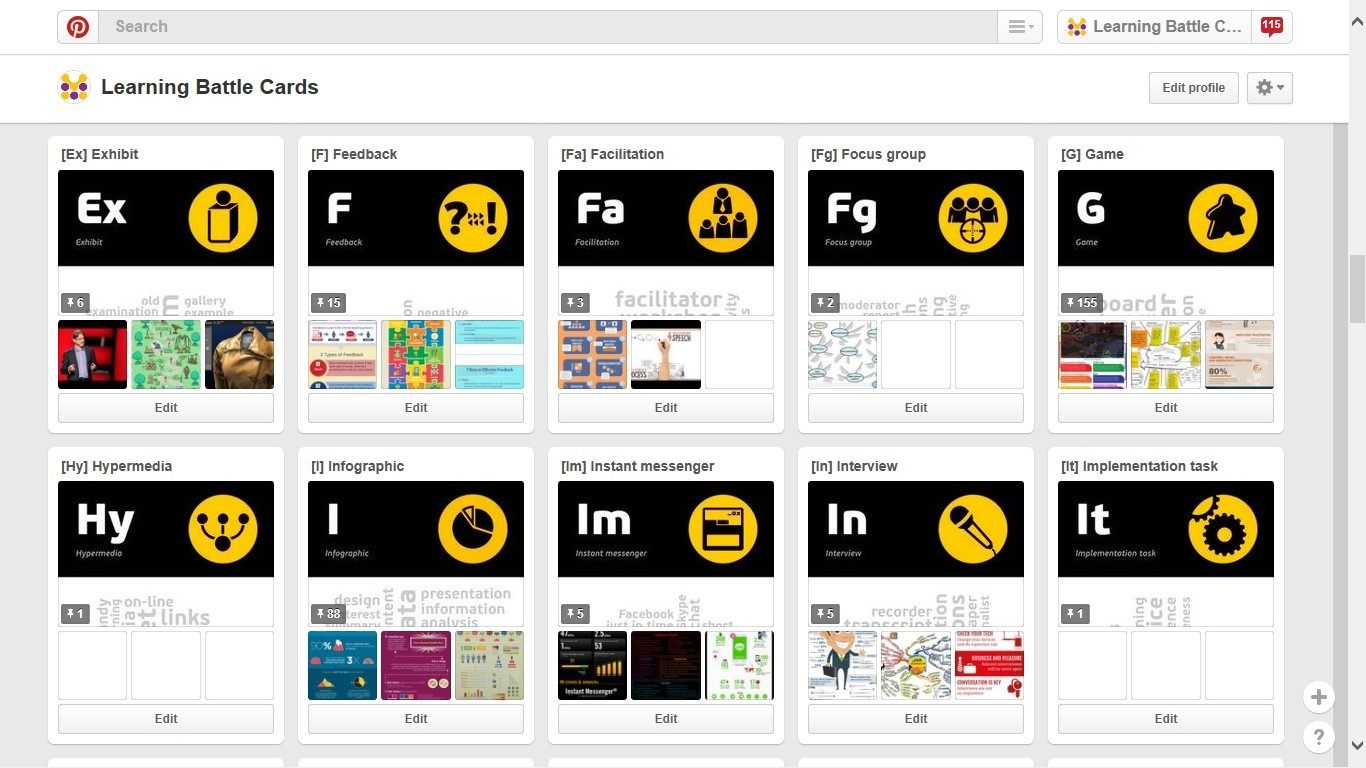Open the gear settings dropdown
This screenshot has height=768, width=1366.
[x=1270, y=88]
